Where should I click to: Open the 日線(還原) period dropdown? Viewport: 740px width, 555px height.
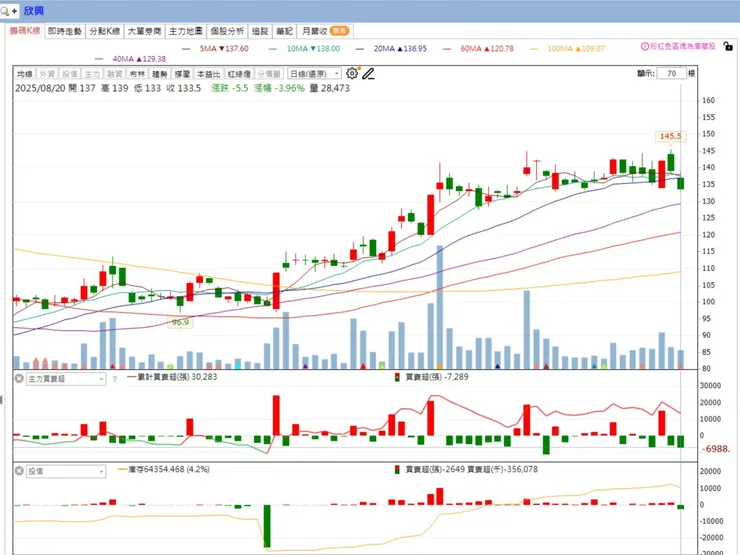point(314,74)
